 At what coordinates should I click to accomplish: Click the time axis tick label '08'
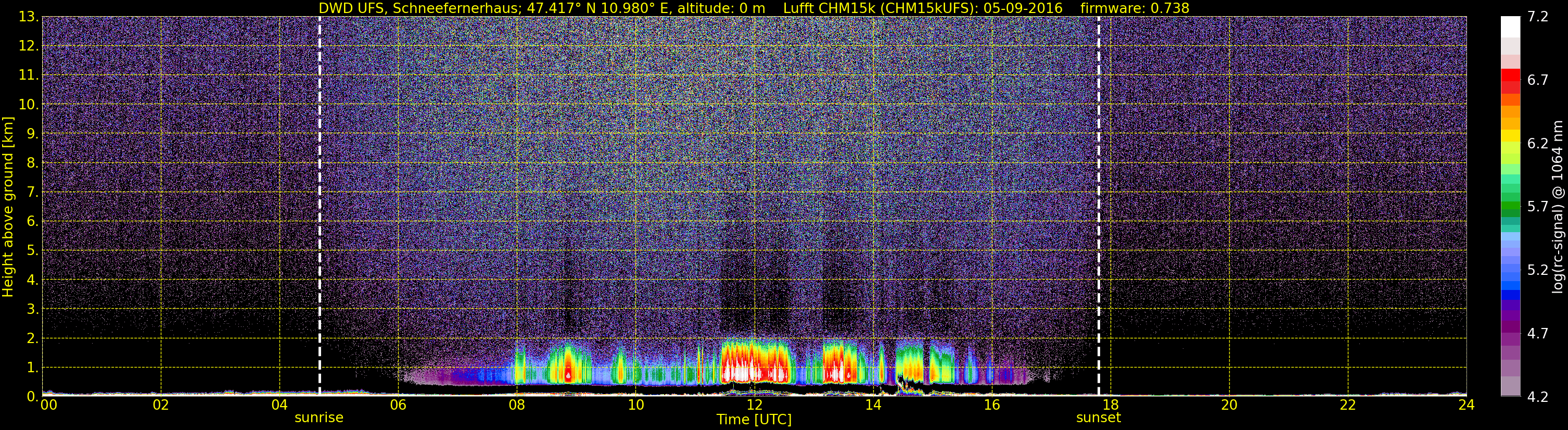[x=517, y=406]
